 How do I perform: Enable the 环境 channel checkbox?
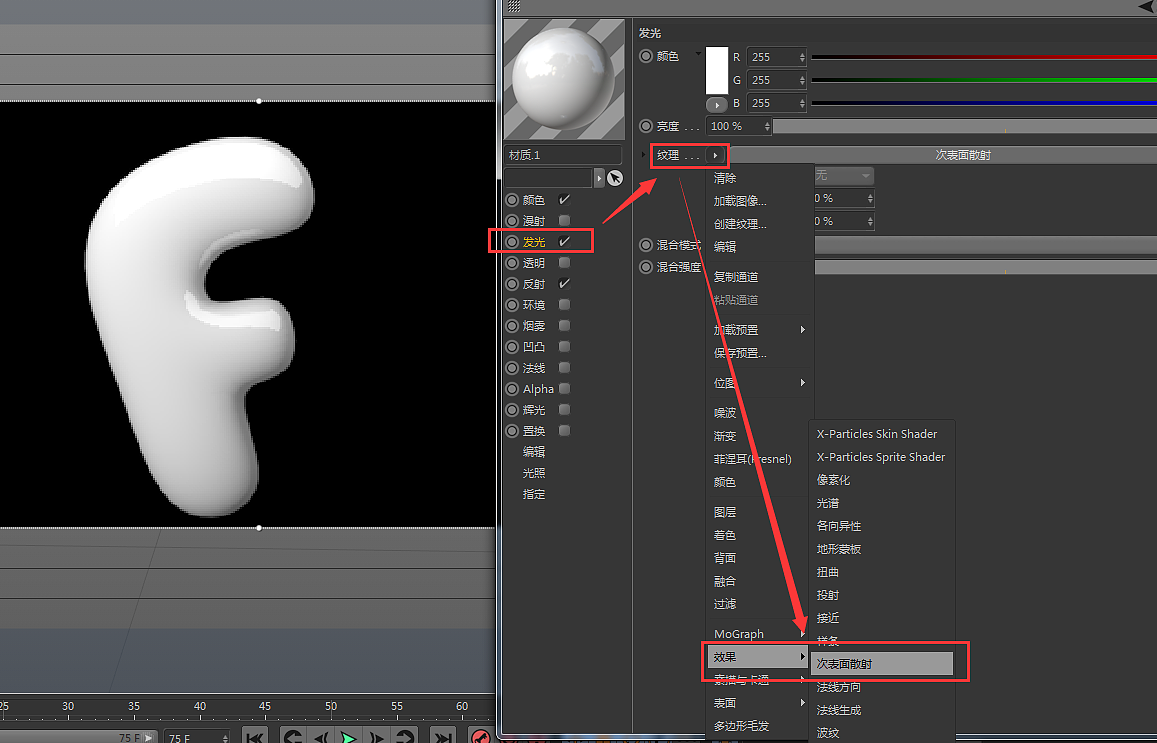pos(564,305)
